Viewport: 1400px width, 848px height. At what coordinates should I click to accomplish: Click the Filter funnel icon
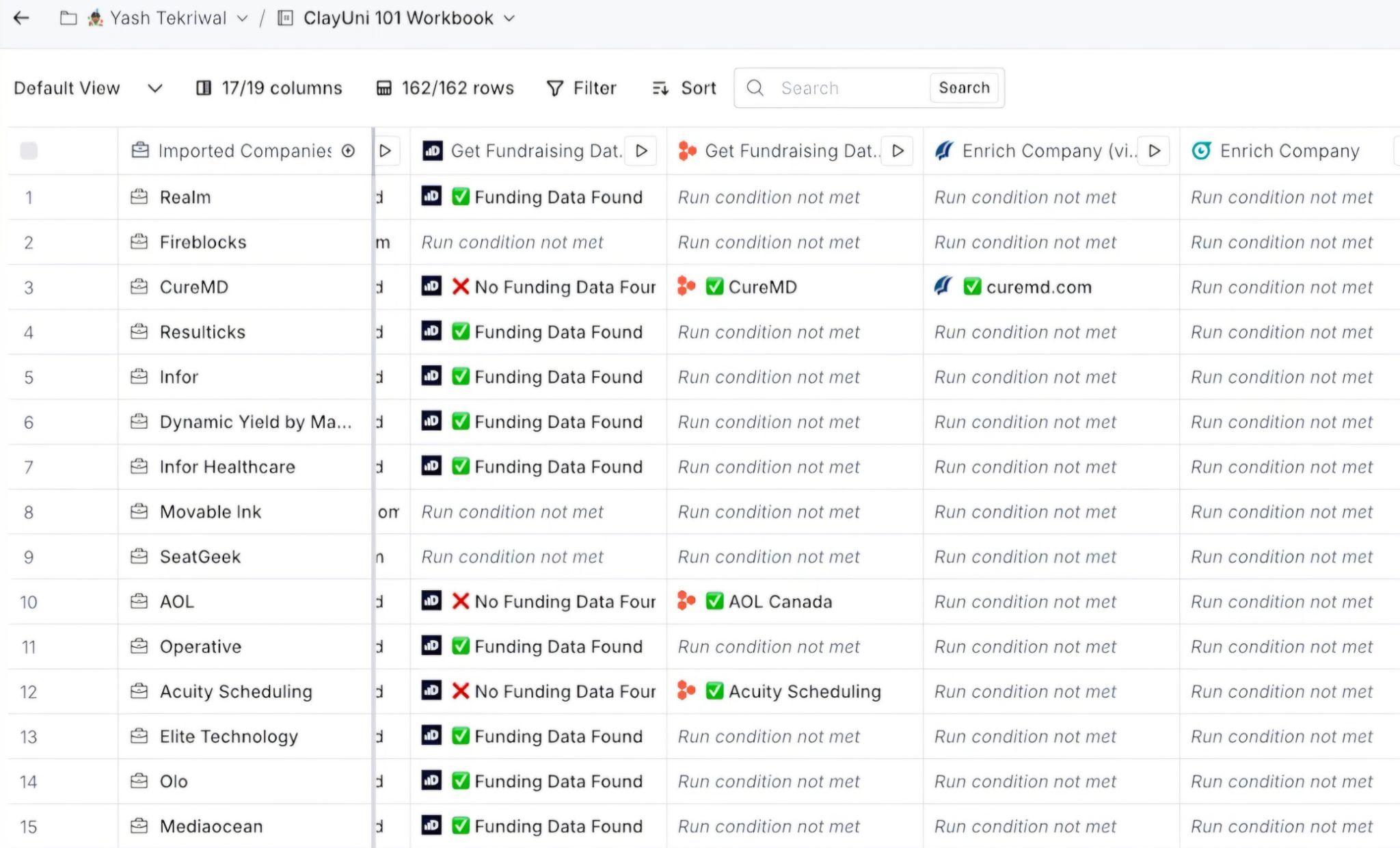(555, 88)
